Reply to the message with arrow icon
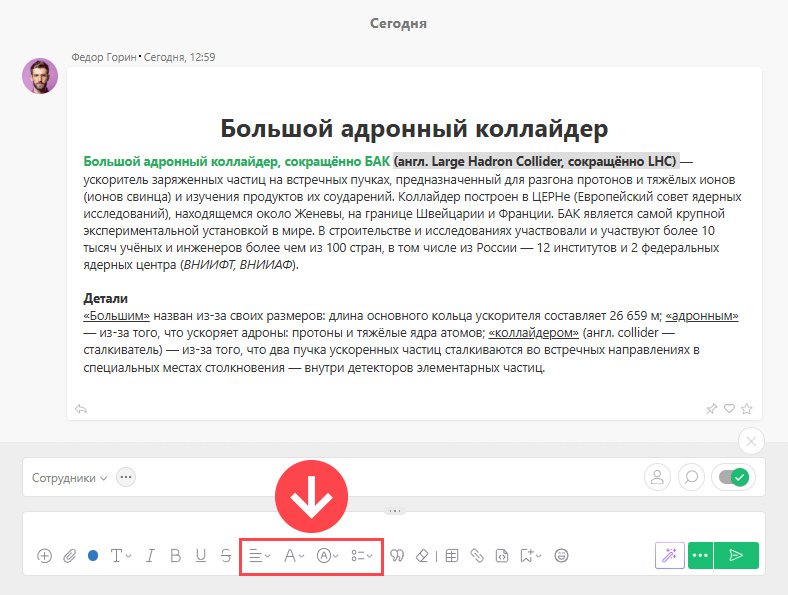 click(81, 409)
